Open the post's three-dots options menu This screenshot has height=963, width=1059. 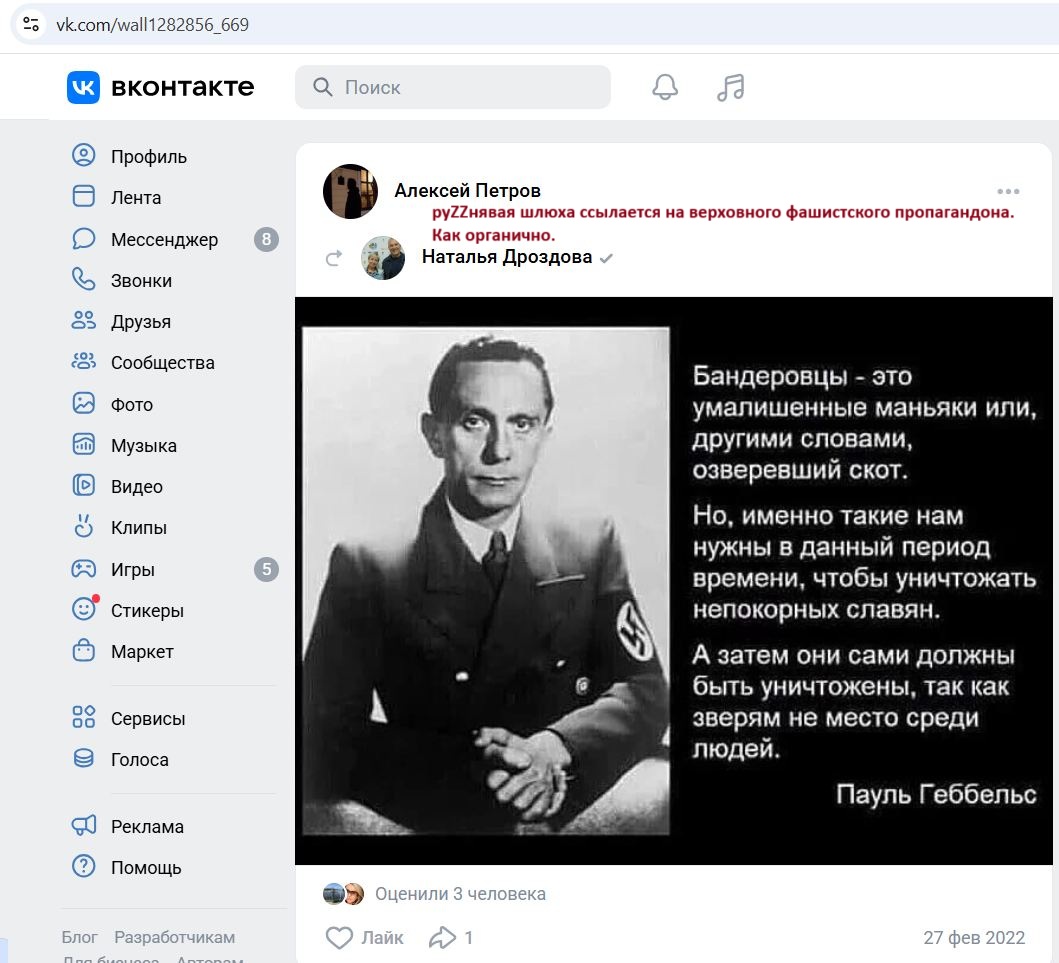click(1008, 191)
